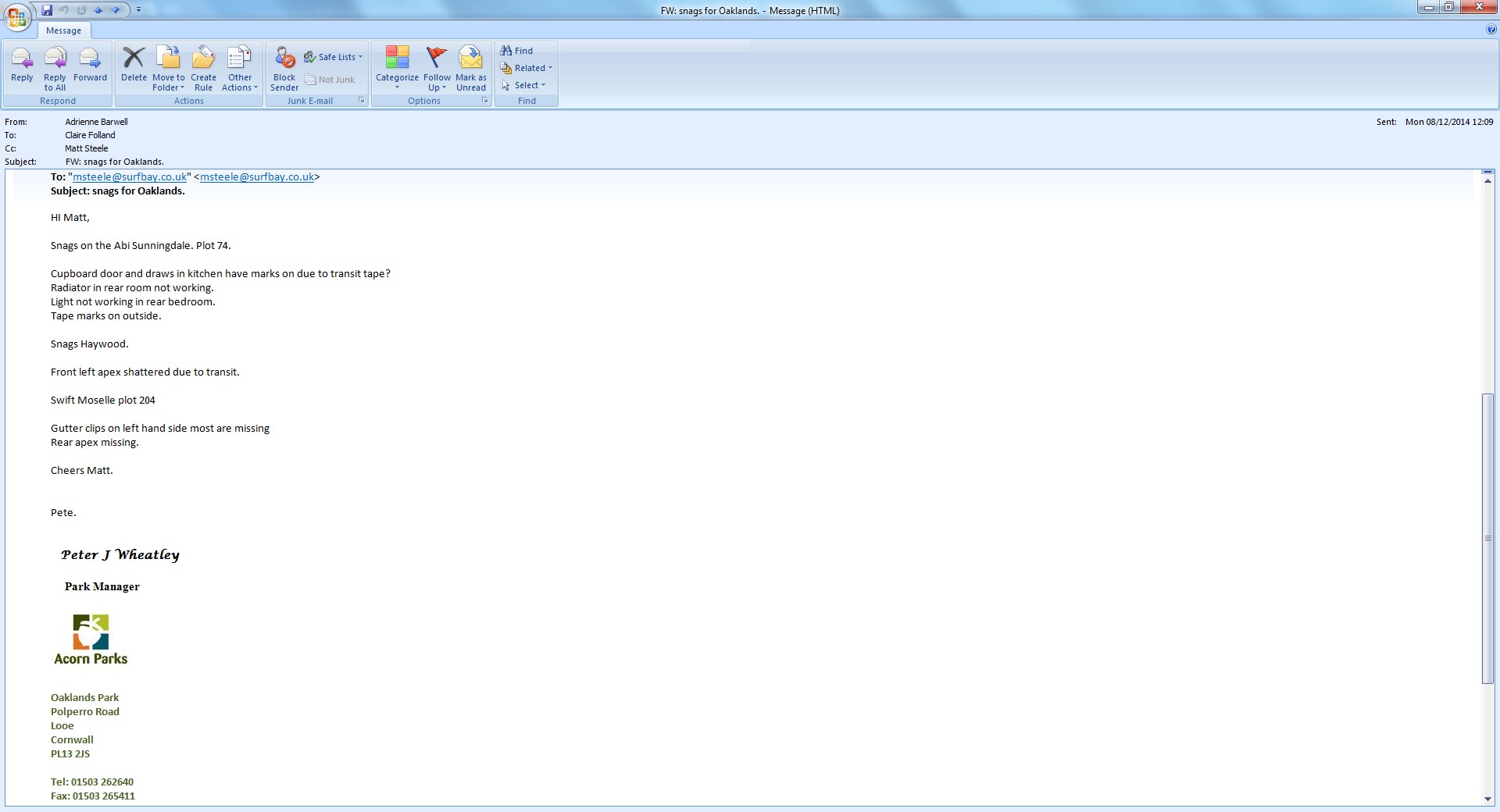The image size is (1500, 812).
Task: Click 'Light not working in rear bedroom.'
Action: (133, 302)
